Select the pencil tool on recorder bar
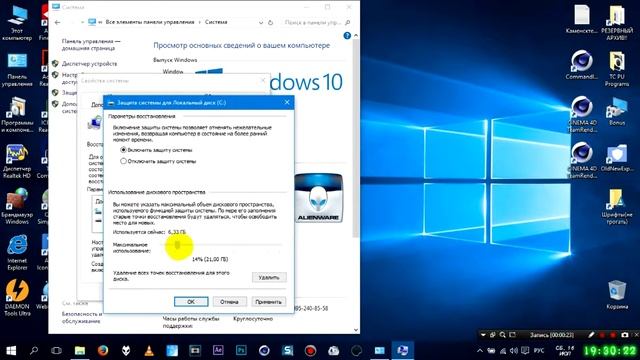 (591, 335)
